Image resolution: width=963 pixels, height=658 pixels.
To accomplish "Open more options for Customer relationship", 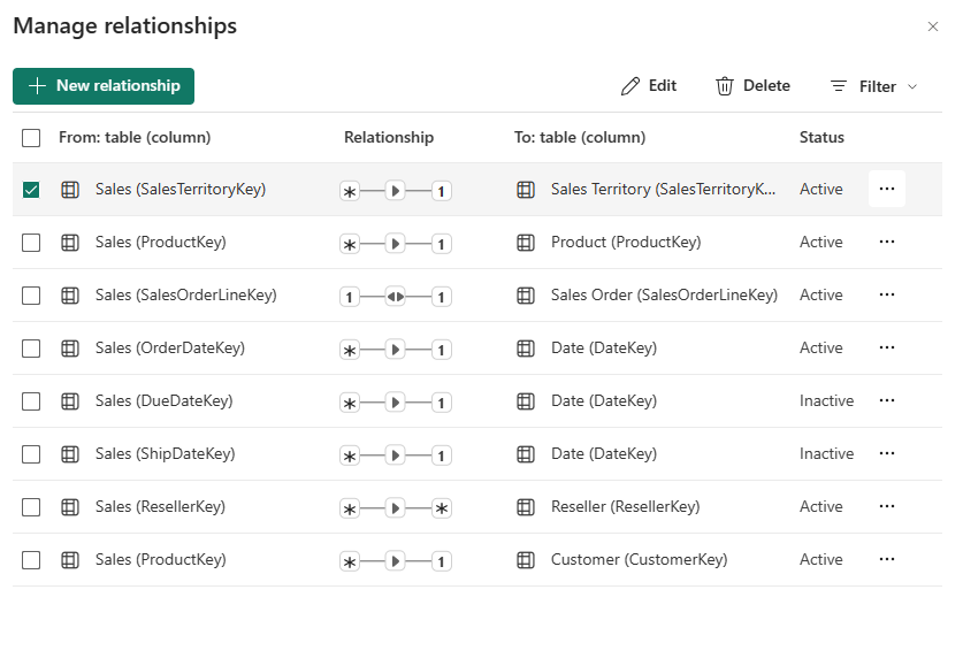I will [x=887, y=558].
